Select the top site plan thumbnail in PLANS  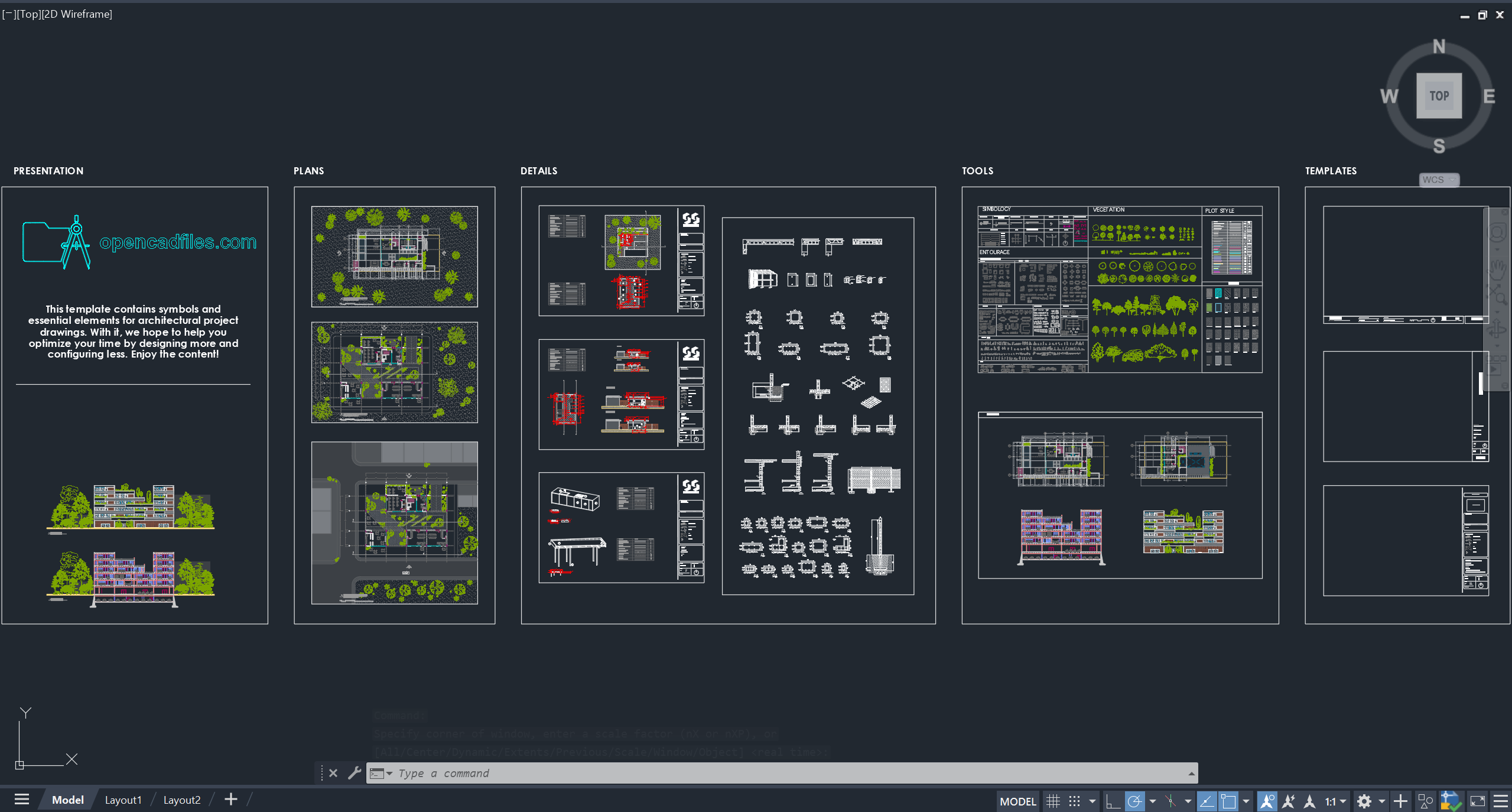coord(395,256)
